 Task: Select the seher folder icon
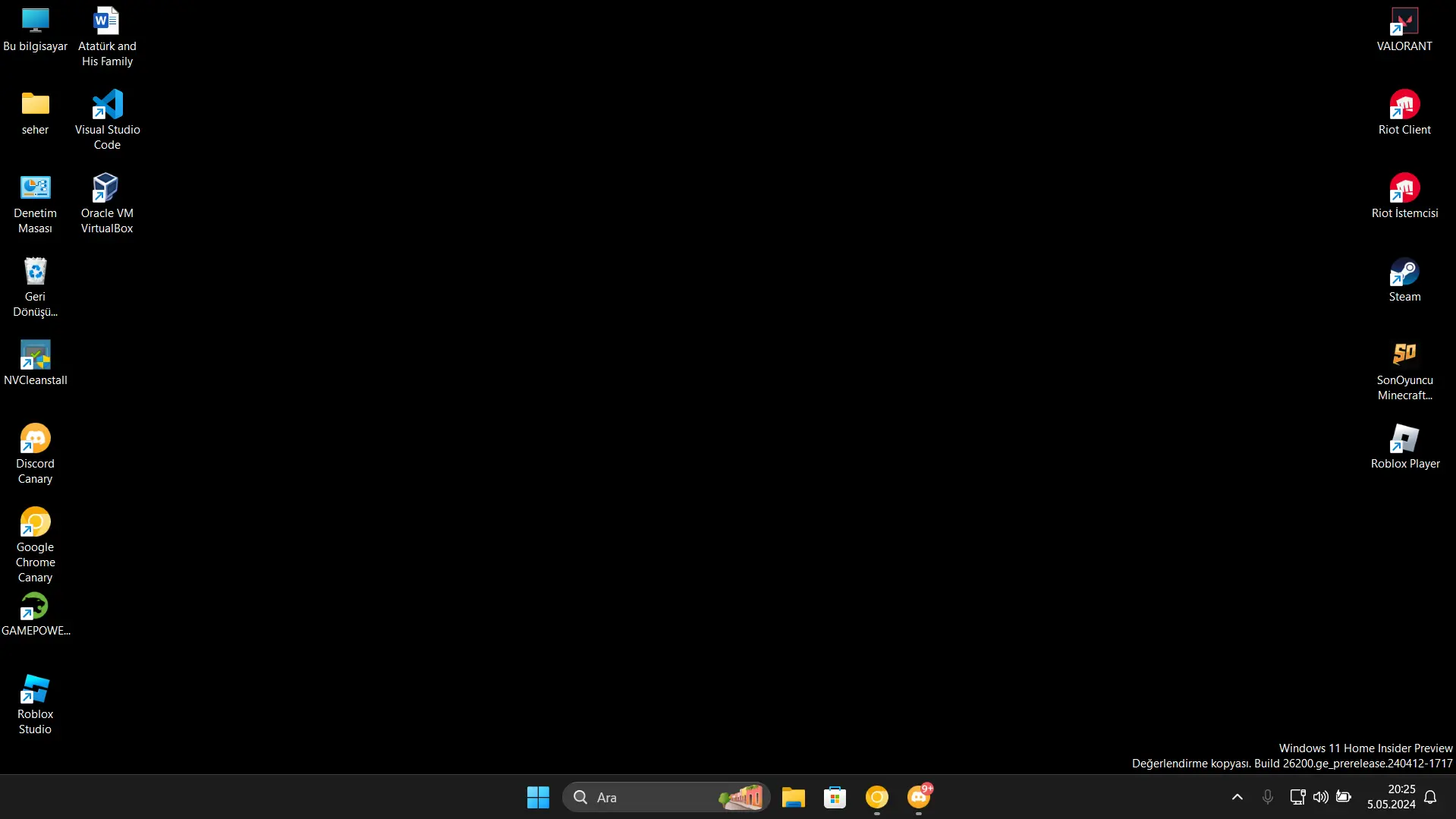pyautogui.click(x=35, y=113)
